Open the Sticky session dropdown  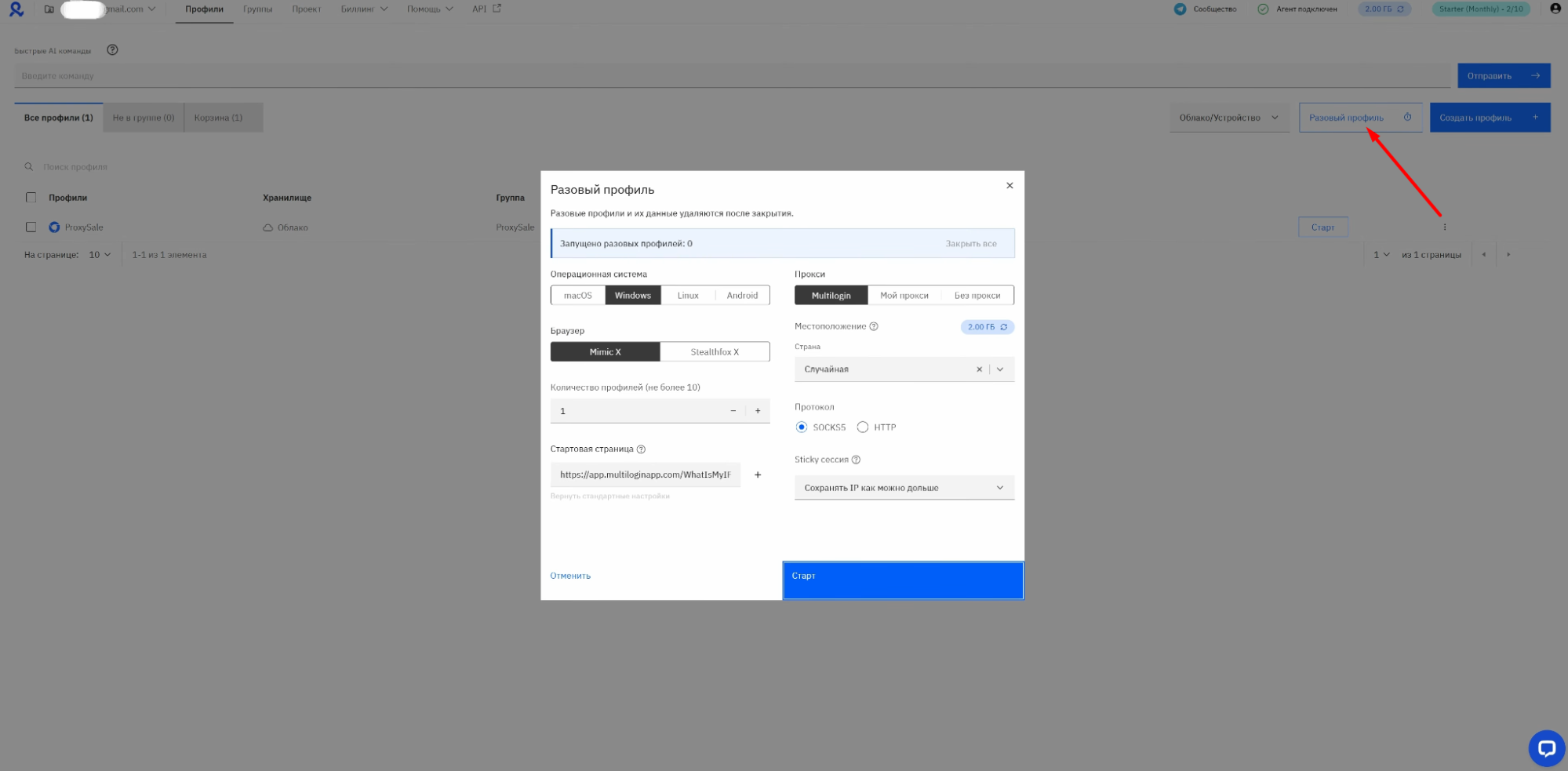[x=904, y=488]
